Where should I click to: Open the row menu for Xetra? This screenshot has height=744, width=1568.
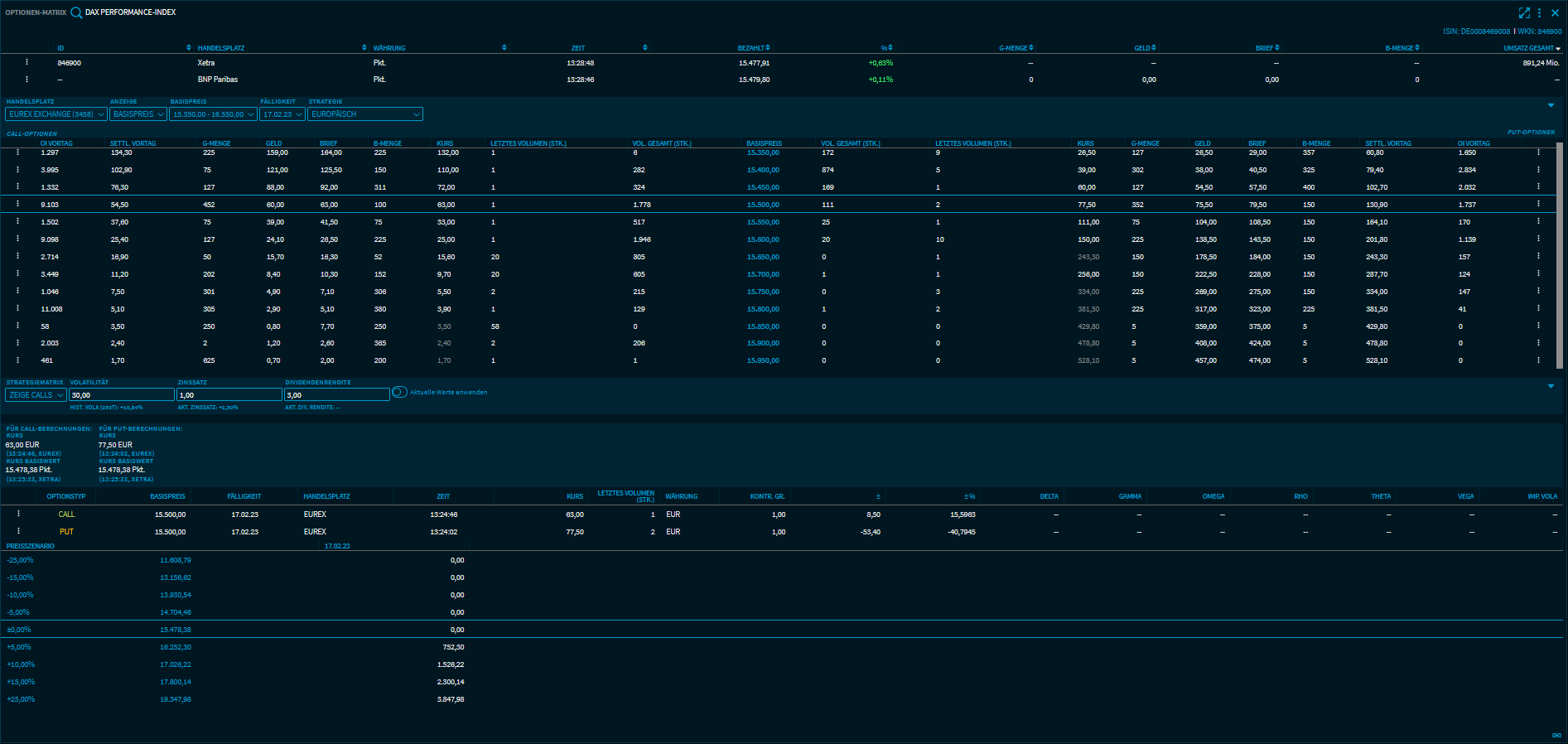27,62
